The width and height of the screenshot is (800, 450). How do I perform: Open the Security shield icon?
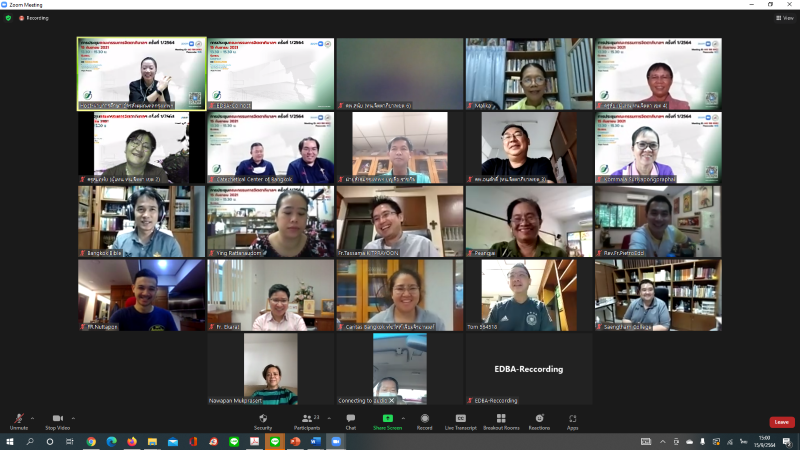point(263,418)
